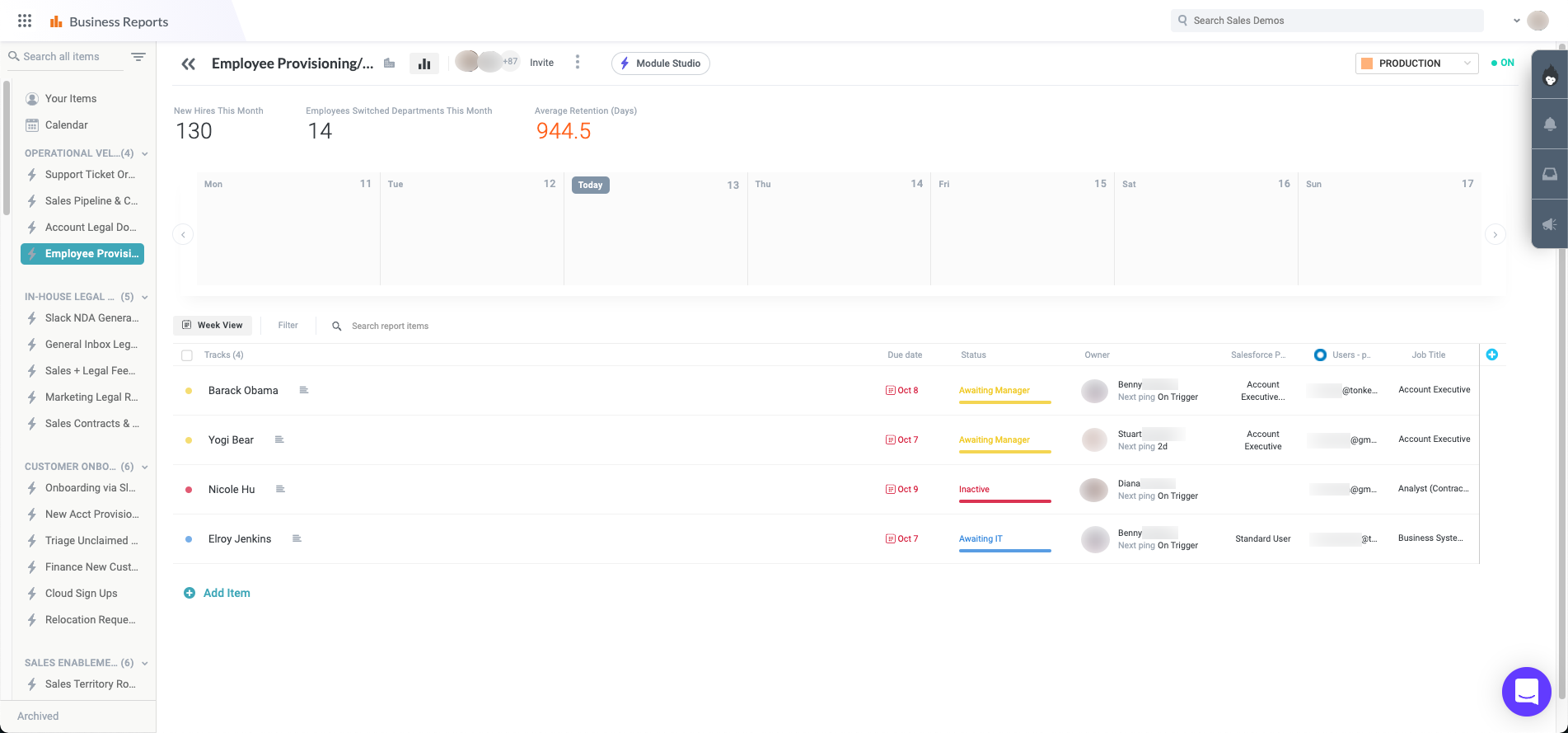The width and height of the screenshot is (1568, 733).
Task: Collapse the Customer Onboarding group
Action: point(145,467)
